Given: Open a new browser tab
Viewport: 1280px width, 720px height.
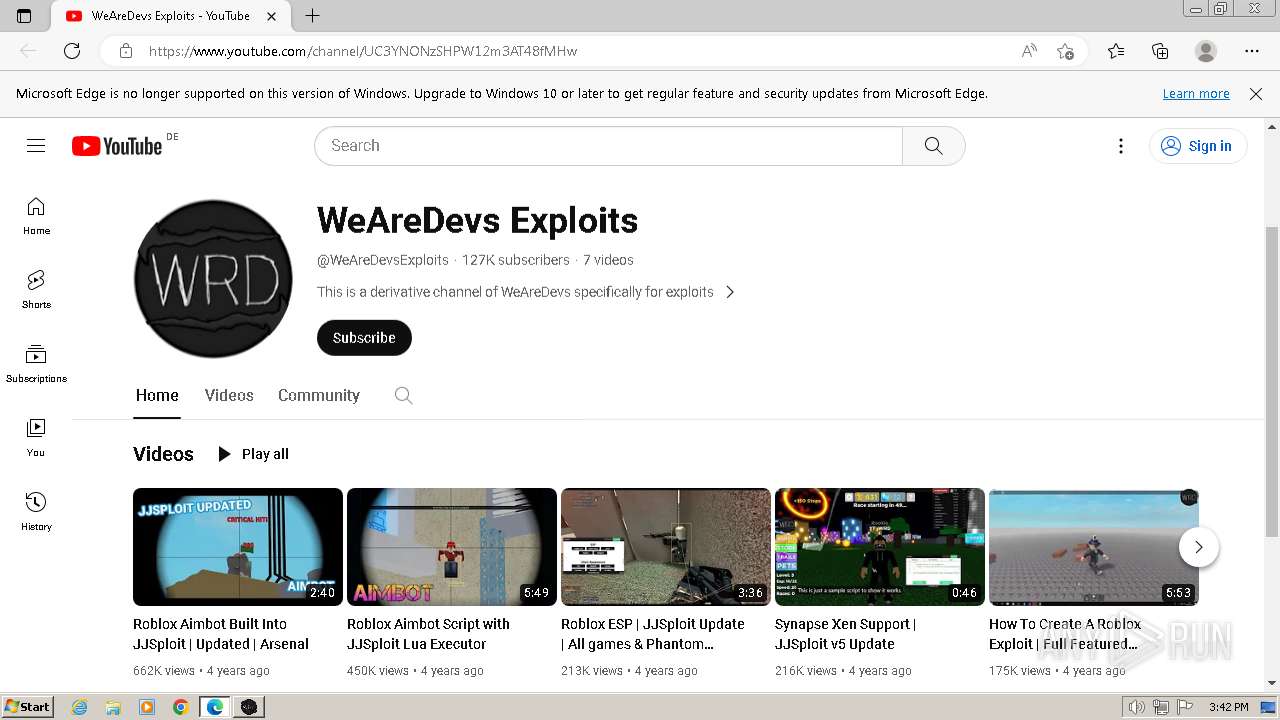Looking at the screenshot, I should tap(312, 16).
